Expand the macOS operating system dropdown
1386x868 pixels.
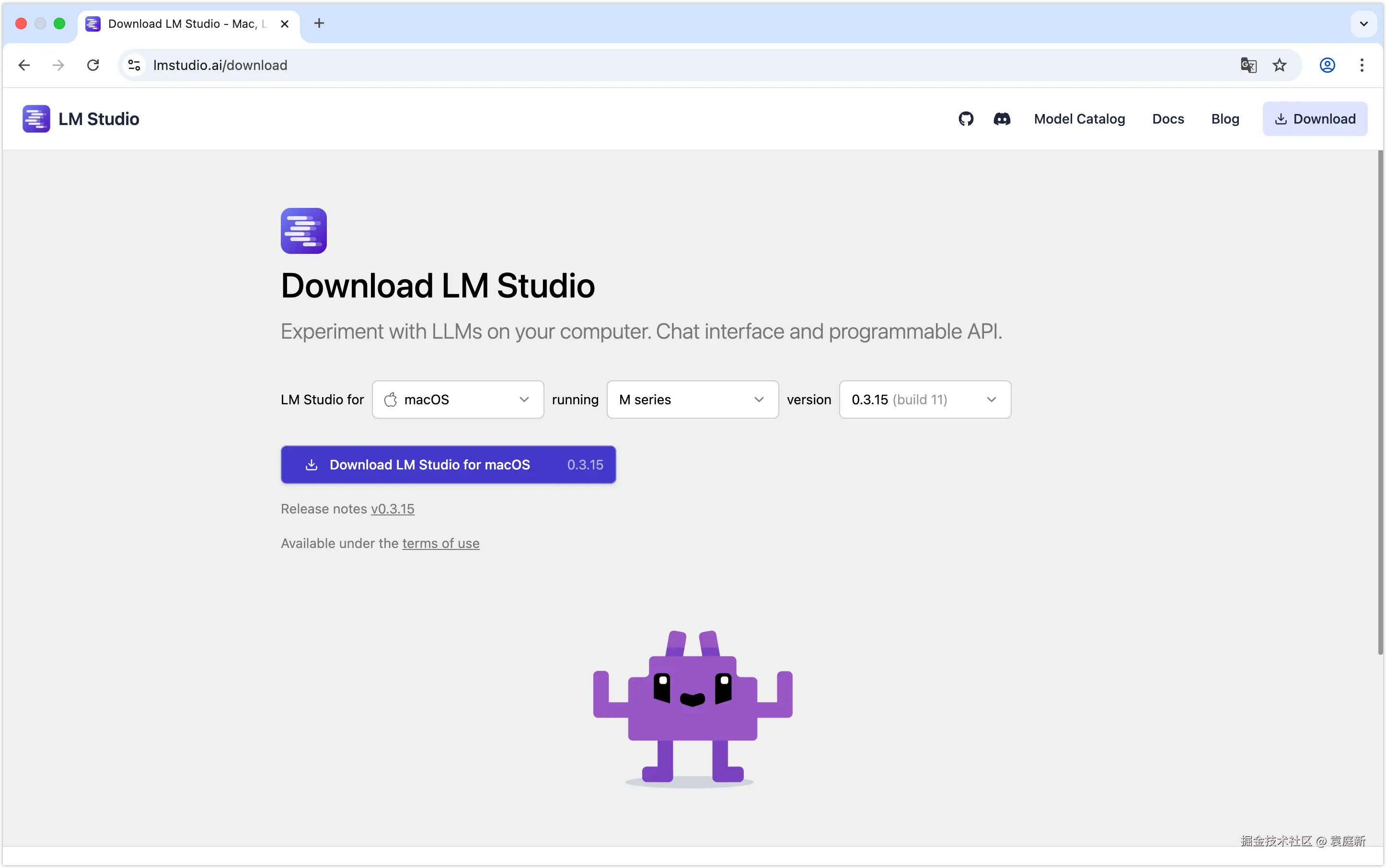458,400
